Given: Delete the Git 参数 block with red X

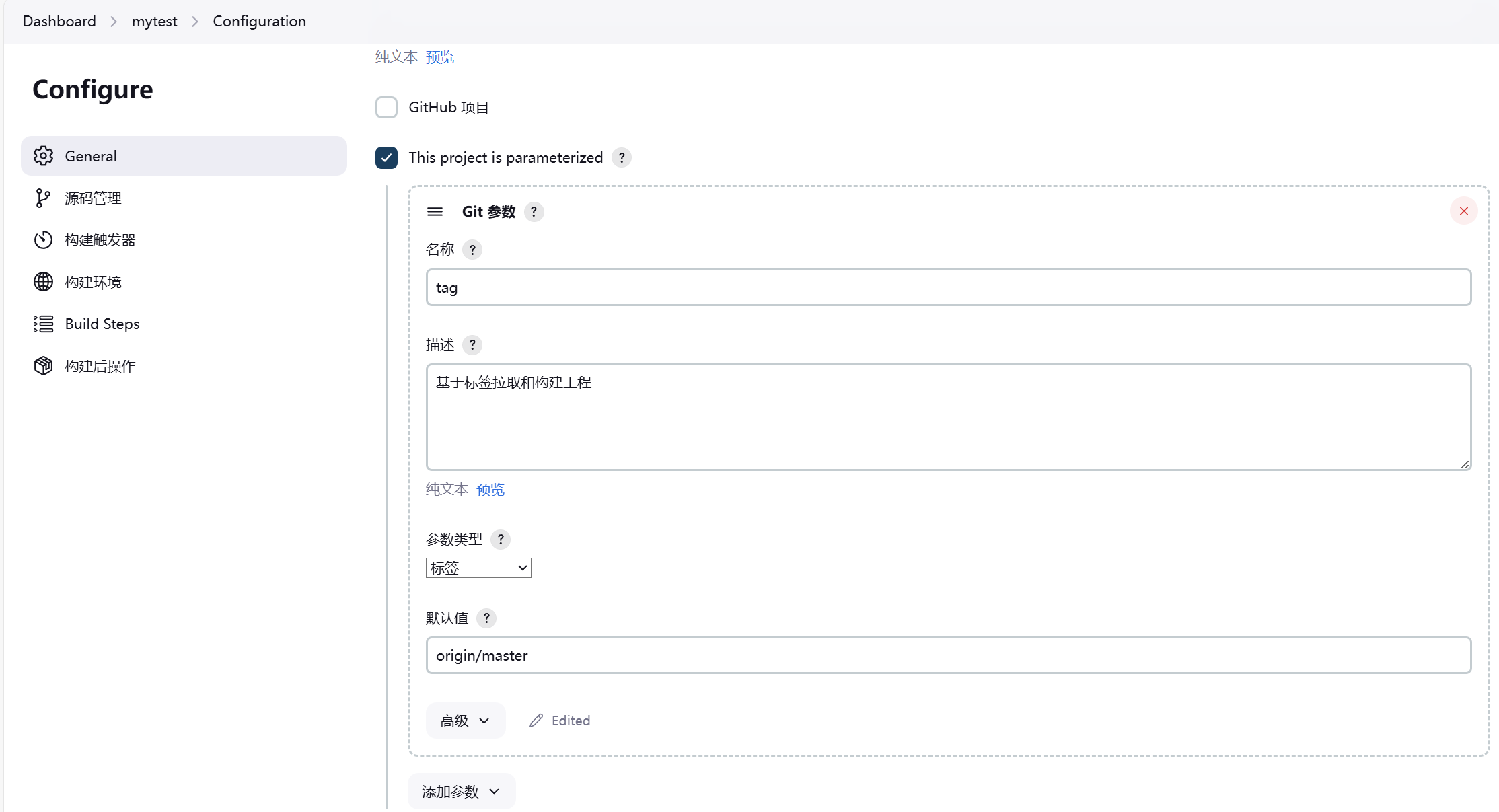Looking at the screenshot, I should (x=1463, y=211).
